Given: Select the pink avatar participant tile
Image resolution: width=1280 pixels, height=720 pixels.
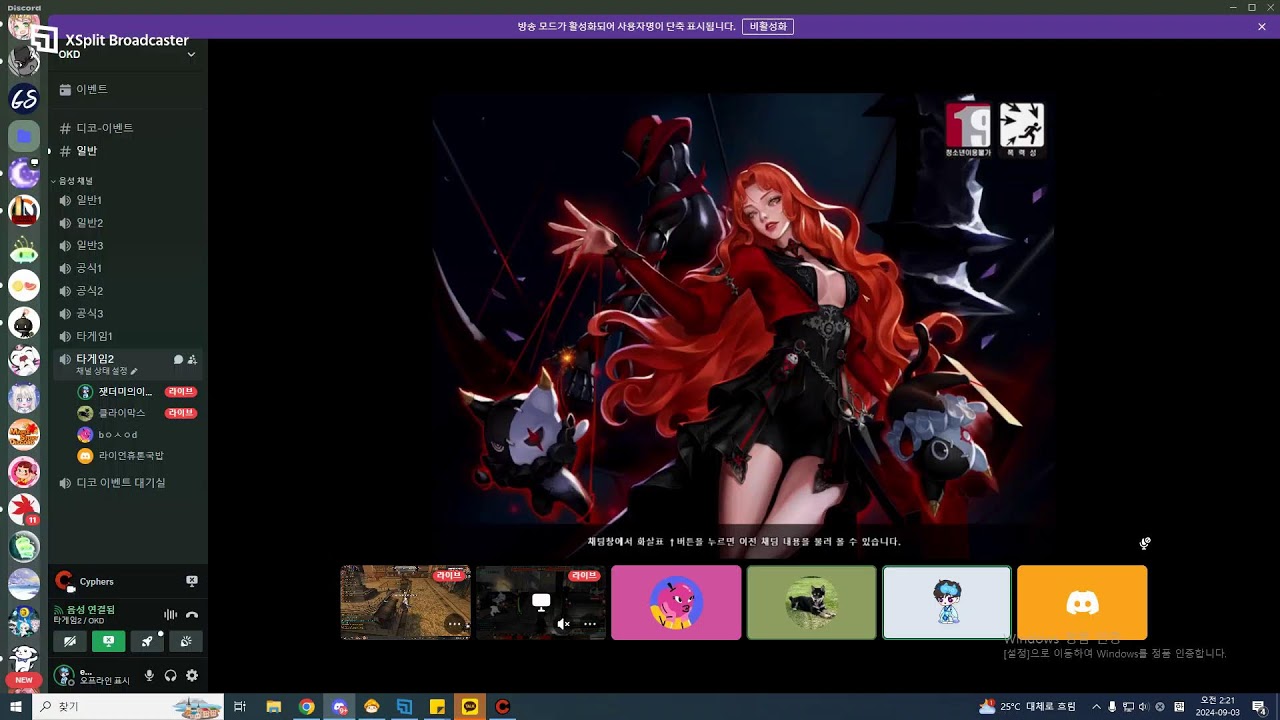Looking at the screenshot, I should (676, 602).
